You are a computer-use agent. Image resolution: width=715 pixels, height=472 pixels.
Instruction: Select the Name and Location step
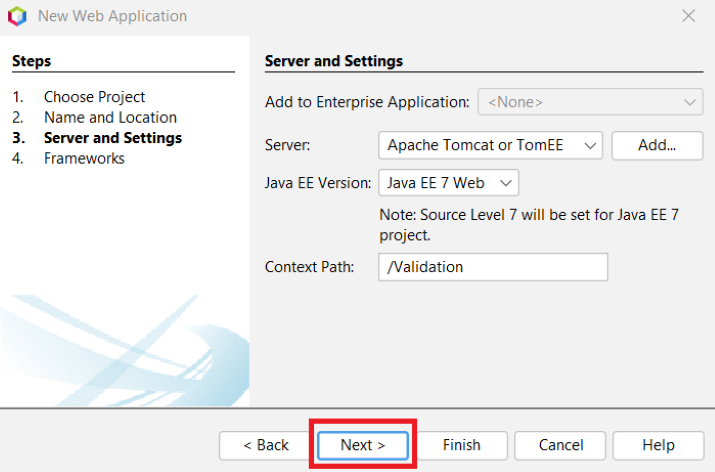pos(110,117)
